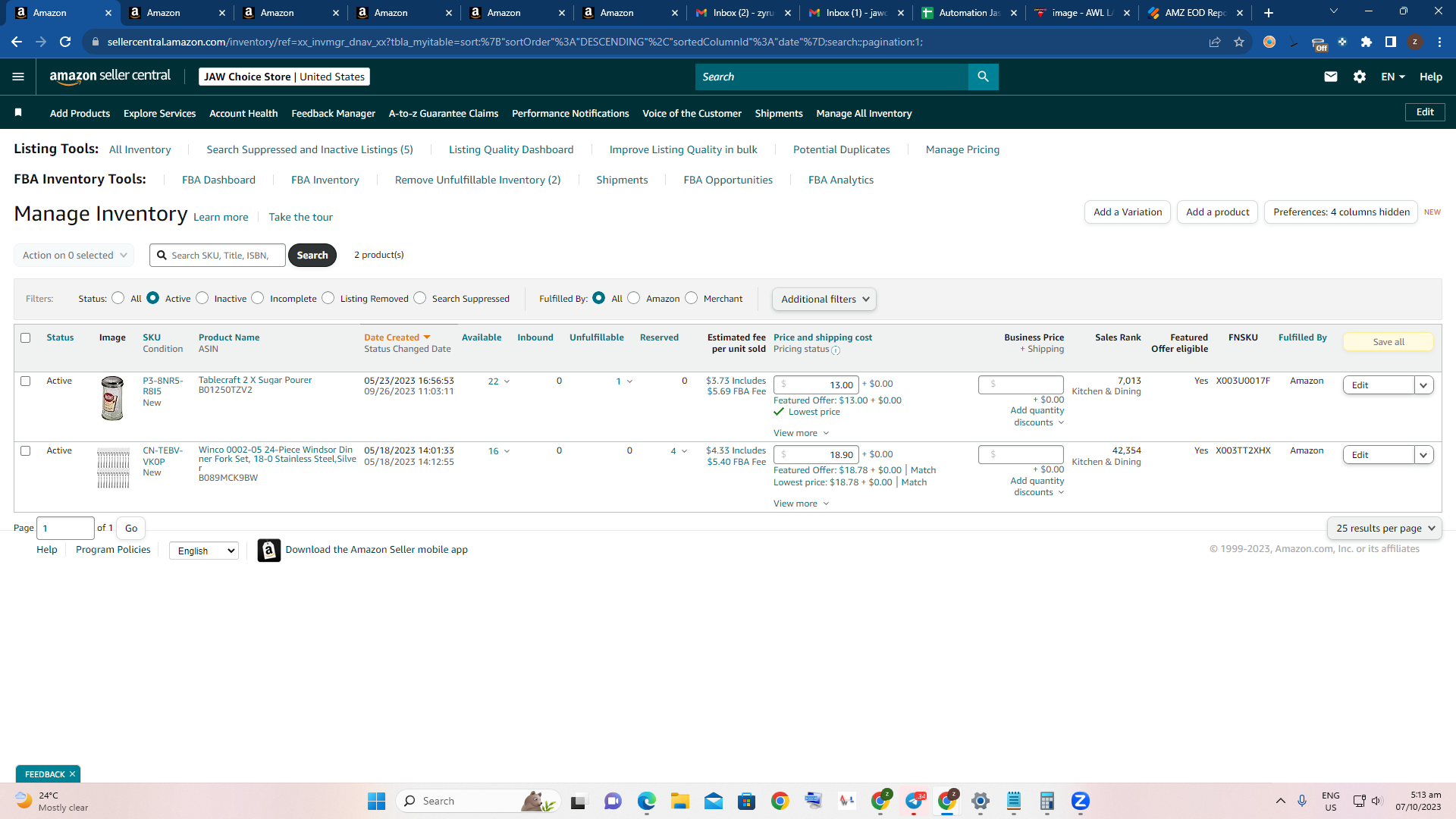Viewport: 1456px width, 819px height.
Task: Open the Zoom app in the taskbar
Action: (1081, 801)
